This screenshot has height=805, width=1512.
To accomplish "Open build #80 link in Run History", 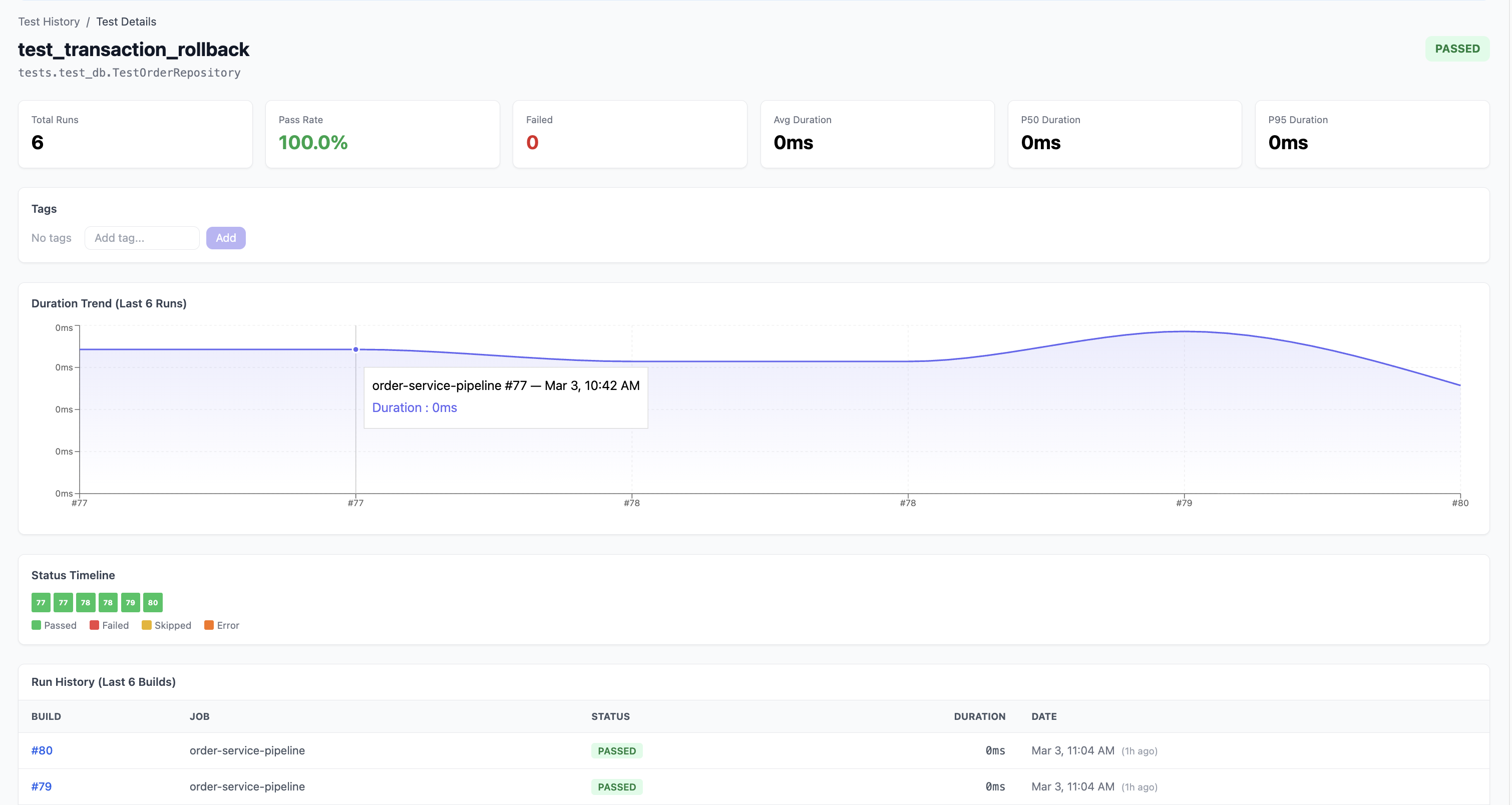I will (x=42, y=750).
